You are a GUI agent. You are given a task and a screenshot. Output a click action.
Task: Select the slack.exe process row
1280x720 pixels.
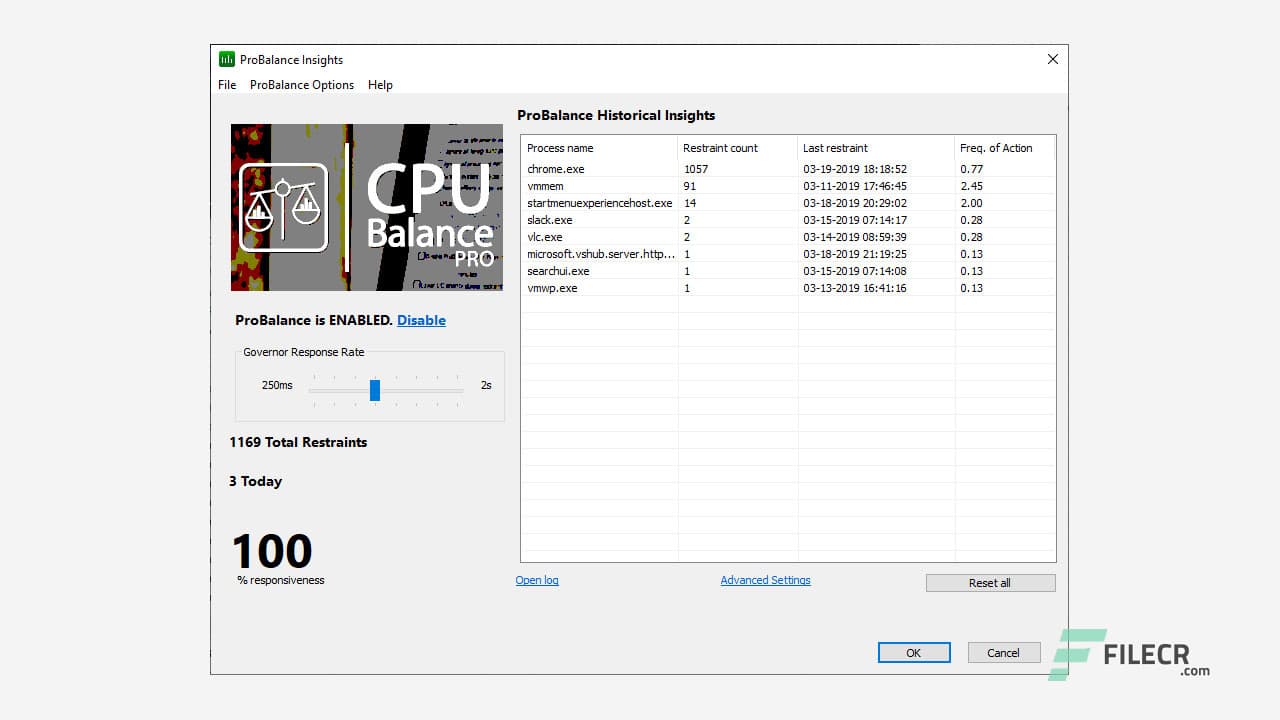pos(600,220)
